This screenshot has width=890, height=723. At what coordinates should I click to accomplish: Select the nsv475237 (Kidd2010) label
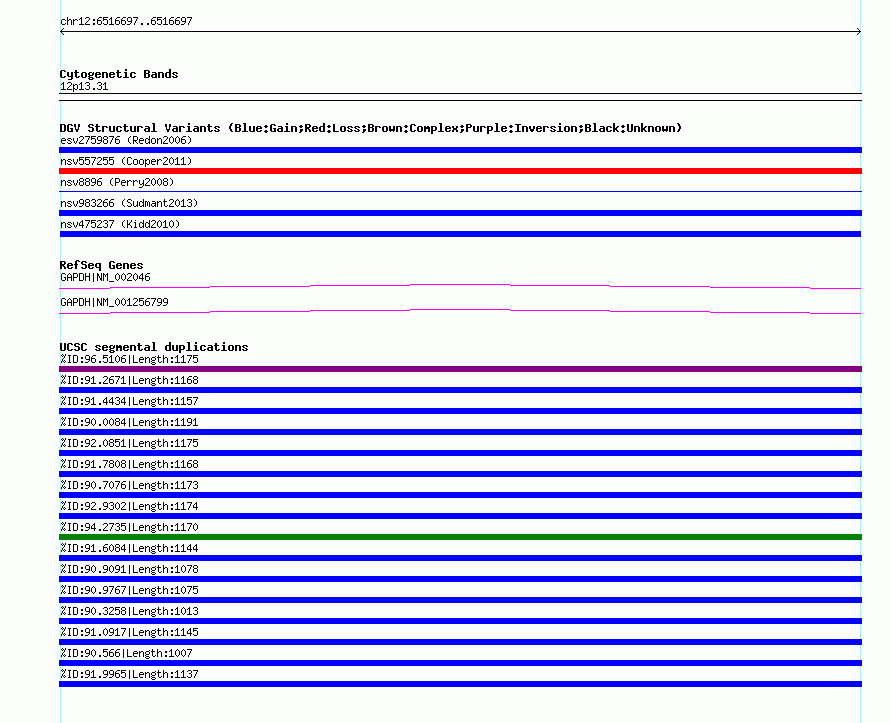pyautogui.click(x=120, y=224)
